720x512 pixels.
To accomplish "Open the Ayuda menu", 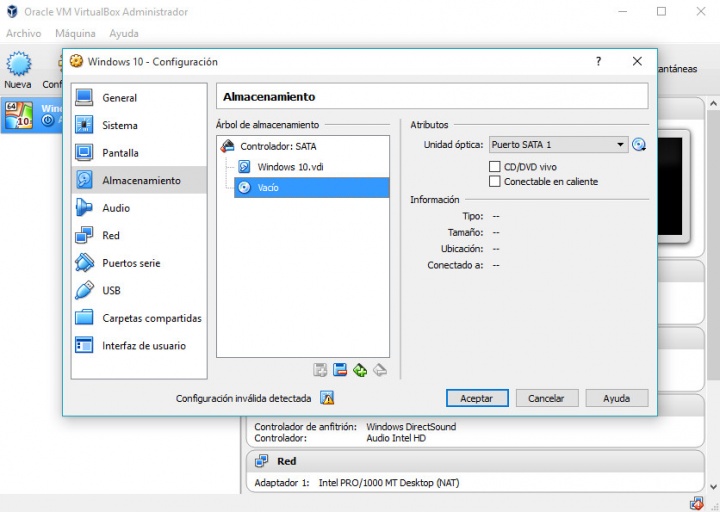I will [124, 34].
